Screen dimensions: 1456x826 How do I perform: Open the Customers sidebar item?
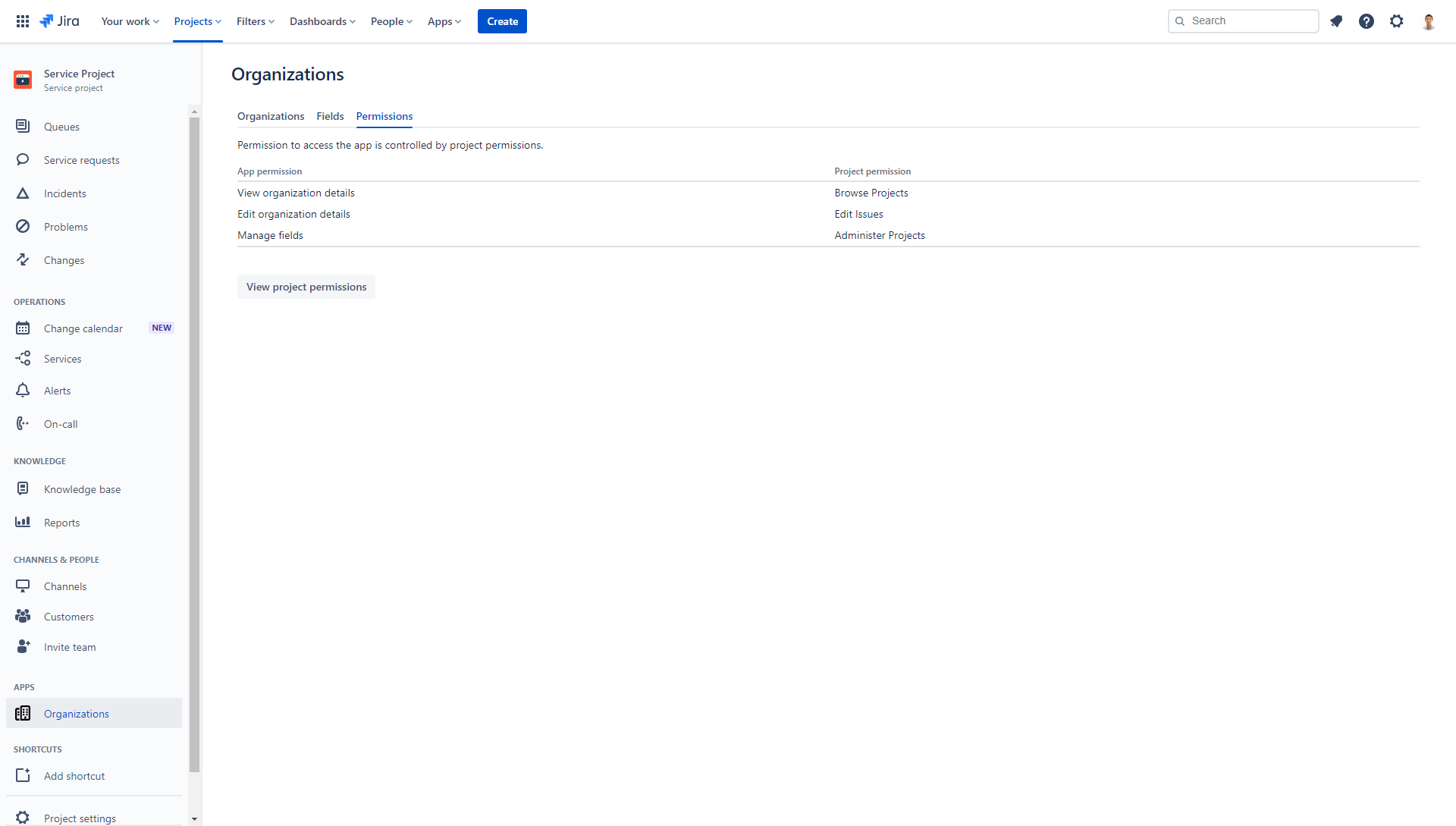pyautogui.click(x=68, y=617)
